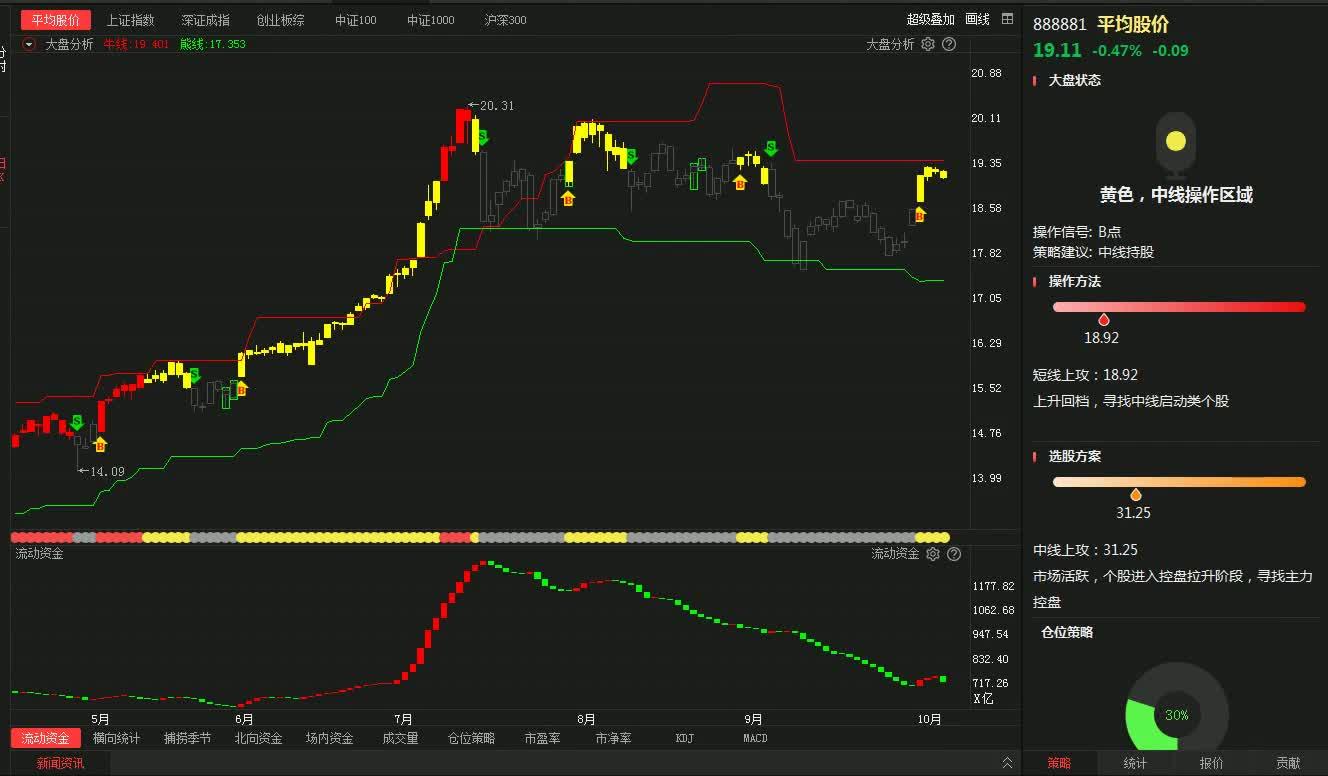Open the 新闻资讯 tab

[x=61, y=763]
